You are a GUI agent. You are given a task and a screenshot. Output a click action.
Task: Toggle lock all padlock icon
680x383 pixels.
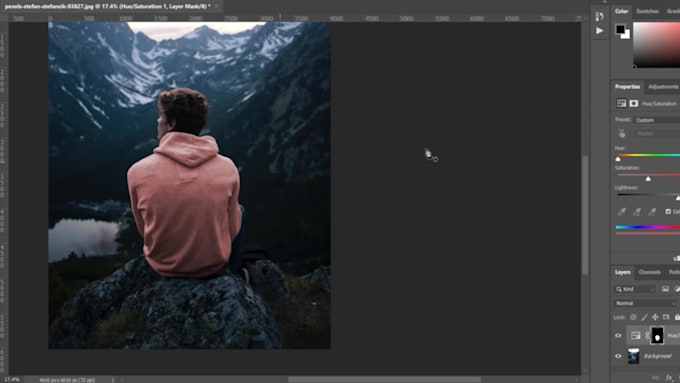pyautogui.click(x=677, y=317)
